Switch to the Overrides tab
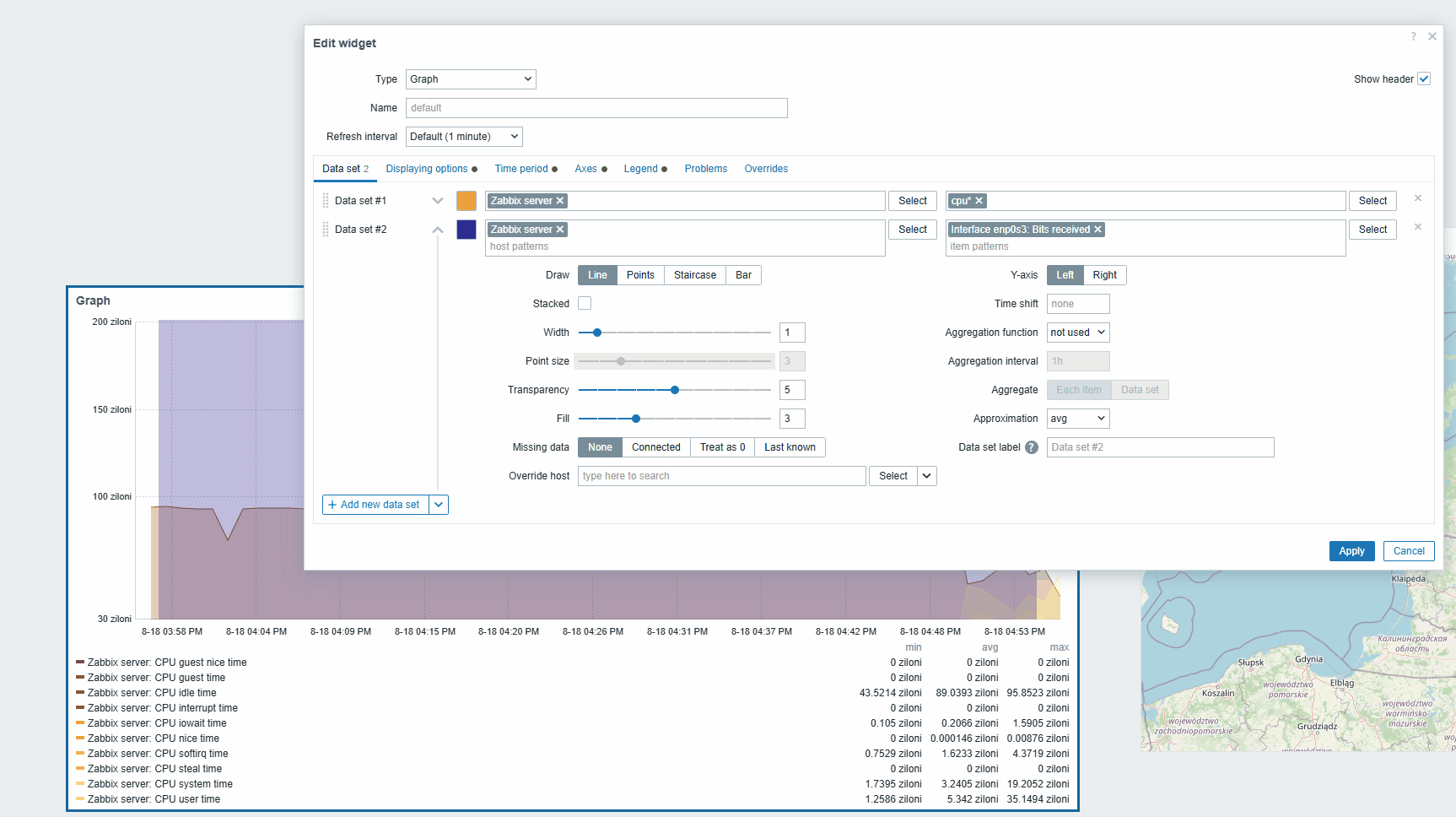Viewport: 1456px width, 817px height. click(766, 169)
